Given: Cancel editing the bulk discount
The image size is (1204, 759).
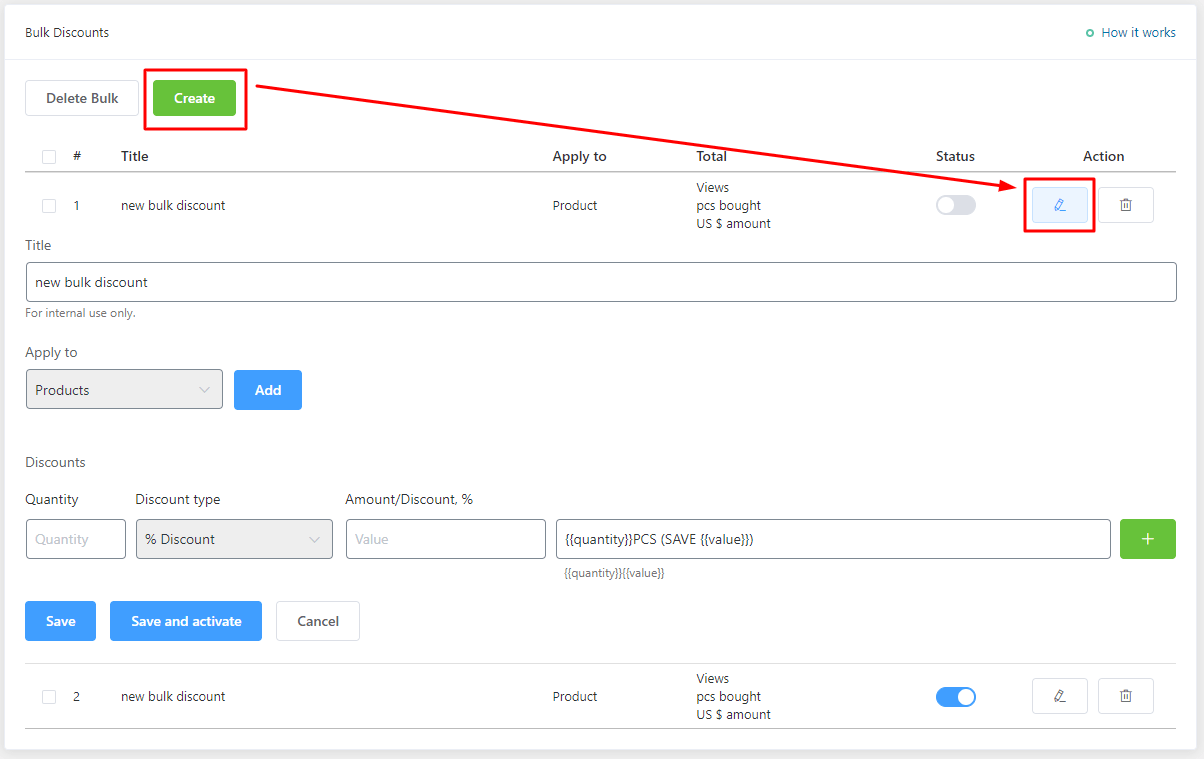Looking at the screenshot, I should point(317,621).
